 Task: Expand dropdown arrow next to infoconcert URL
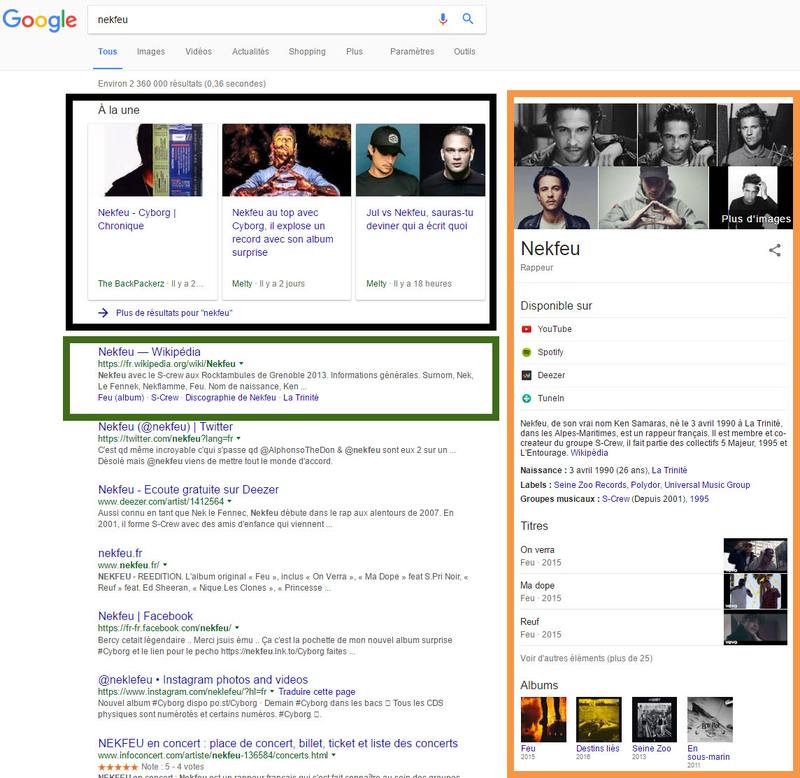[334, 755]
